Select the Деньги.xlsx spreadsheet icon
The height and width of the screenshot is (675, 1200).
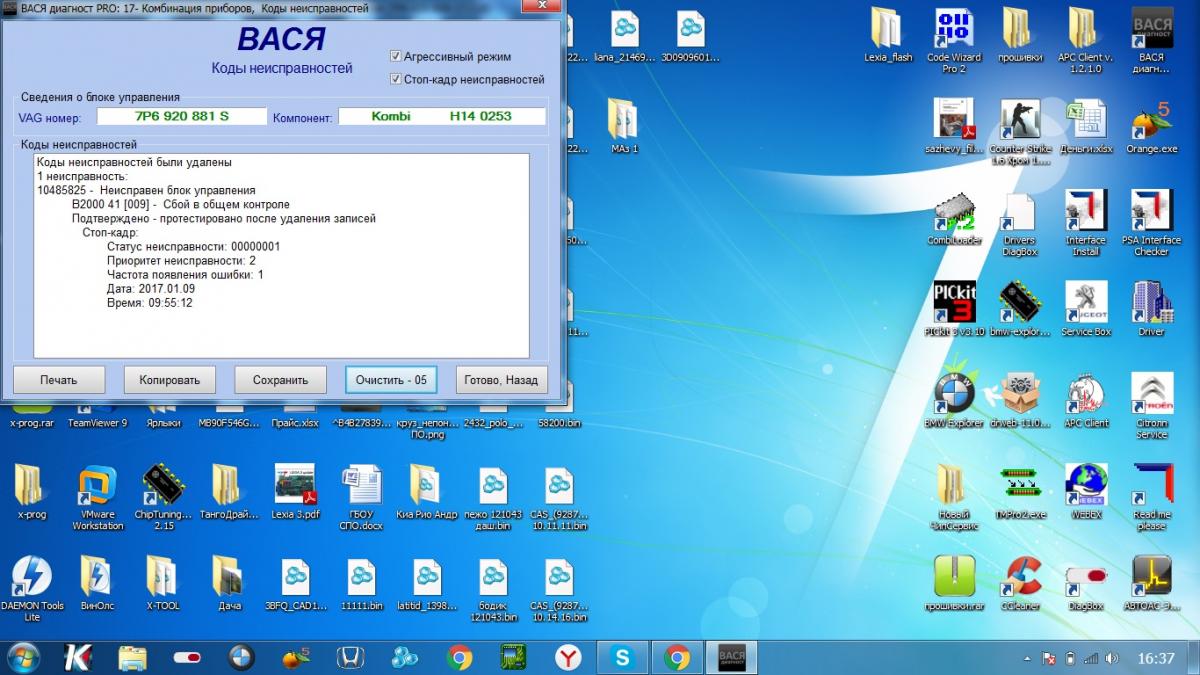[1085, 127]
